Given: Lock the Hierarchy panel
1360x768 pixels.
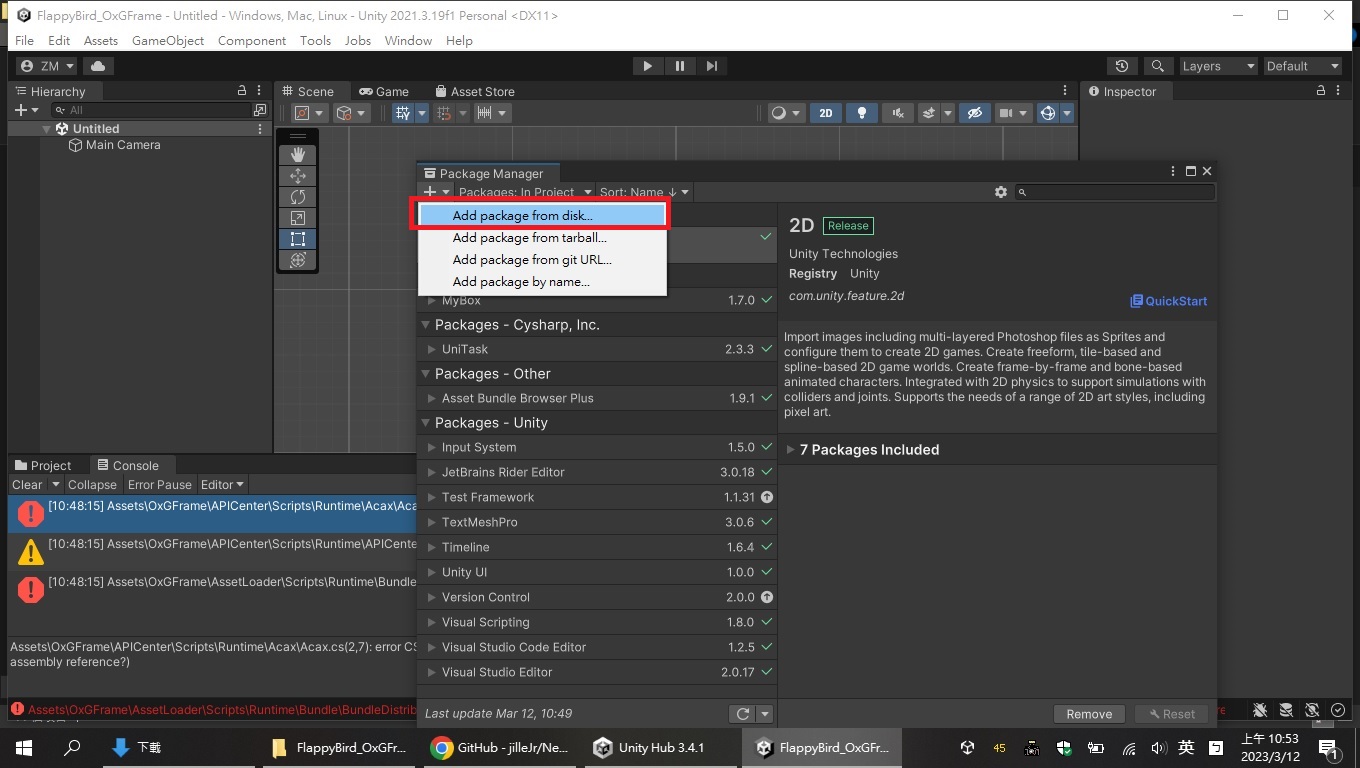Looking at the screenshot, I should [x=241, y=90].
